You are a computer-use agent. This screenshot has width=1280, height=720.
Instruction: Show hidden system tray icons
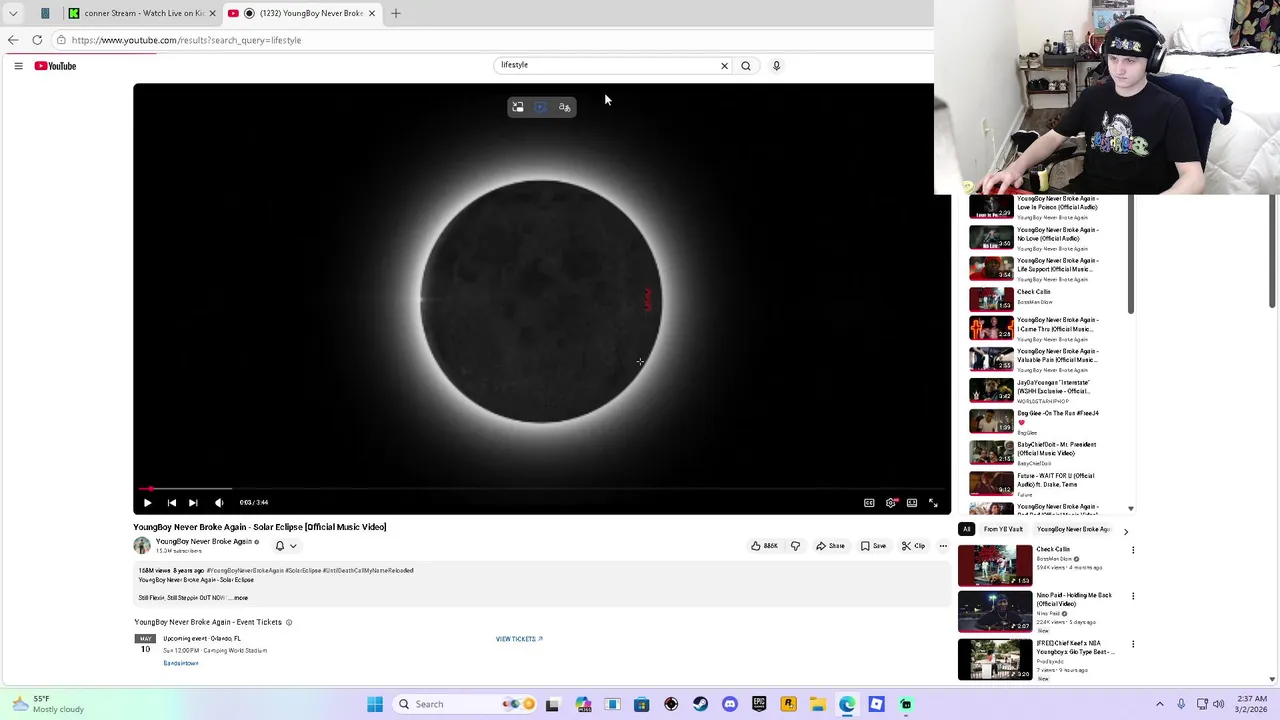tap(1160, 704)
